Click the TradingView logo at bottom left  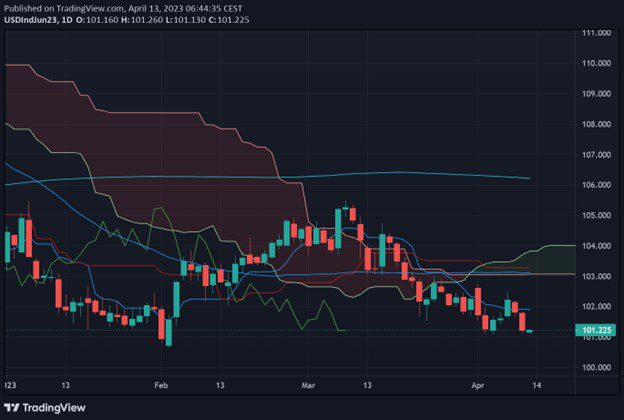(45, 408)
